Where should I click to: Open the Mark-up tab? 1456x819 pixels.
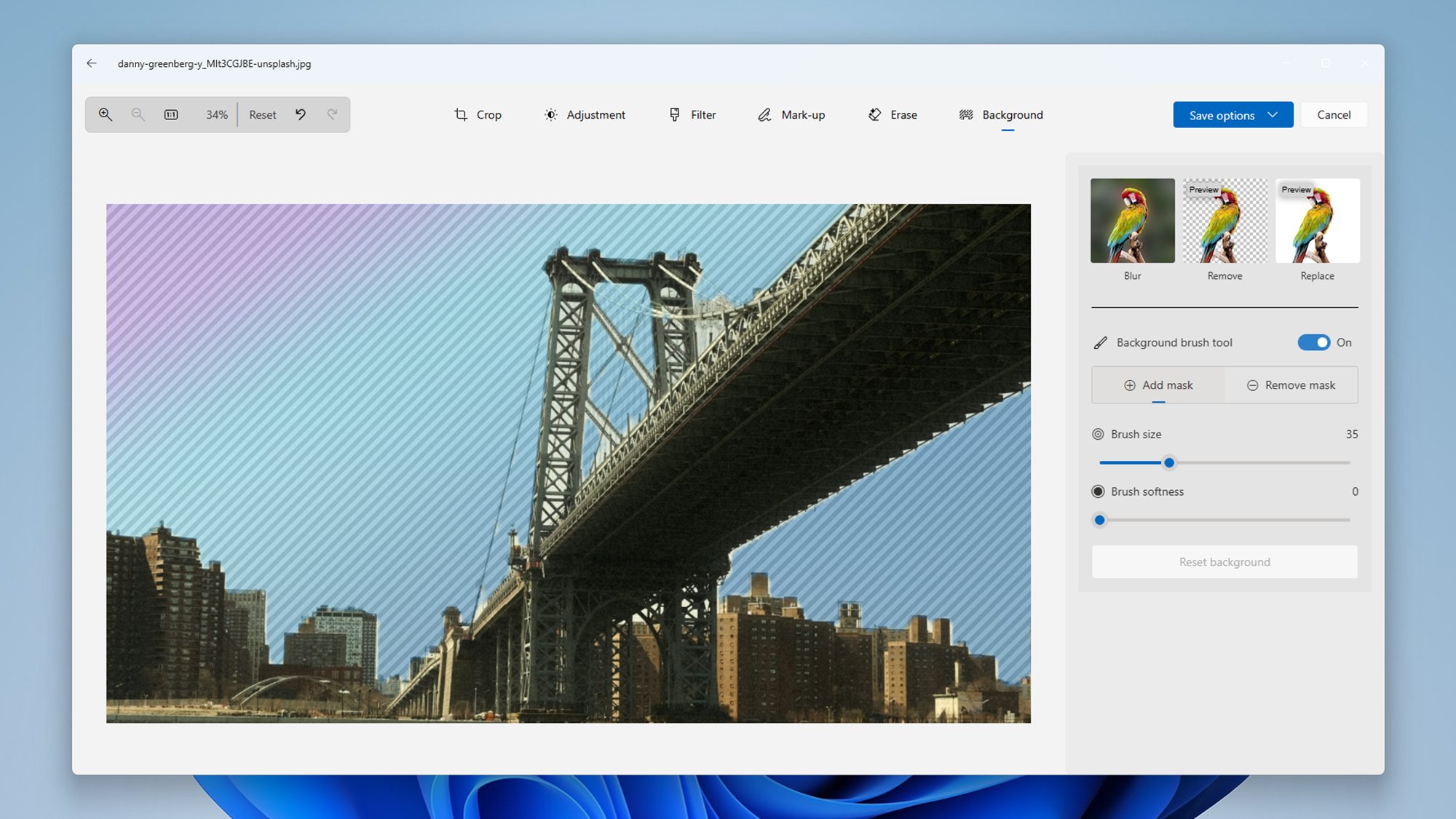point(791,114)
